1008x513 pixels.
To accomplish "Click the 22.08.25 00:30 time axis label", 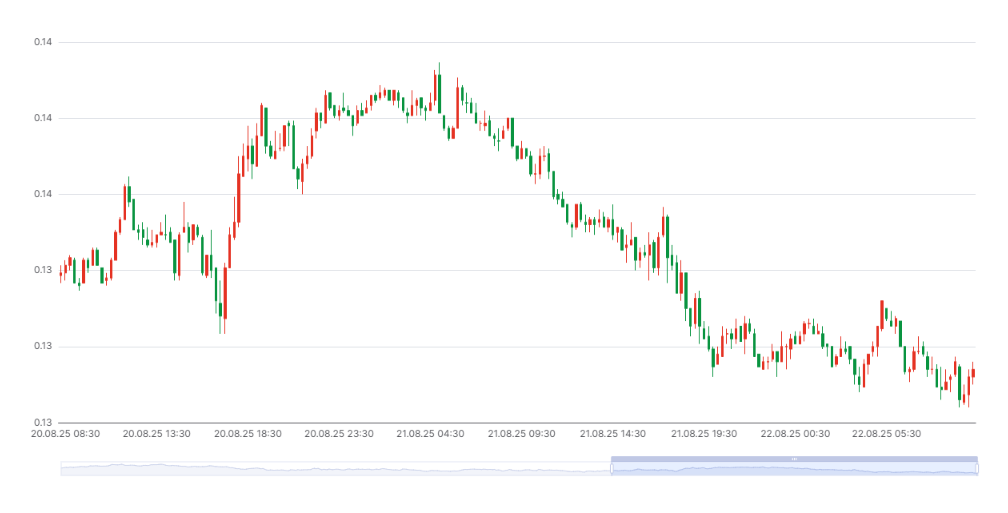I will (795, 434).
